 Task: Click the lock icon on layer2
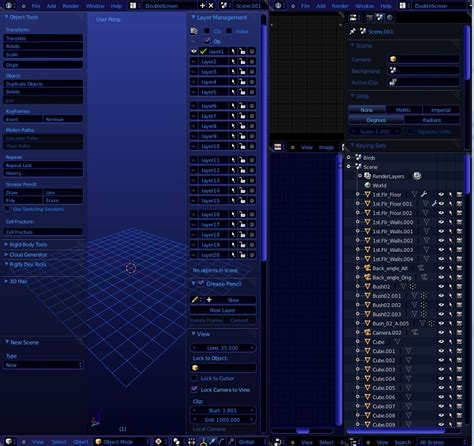point(242,62)
